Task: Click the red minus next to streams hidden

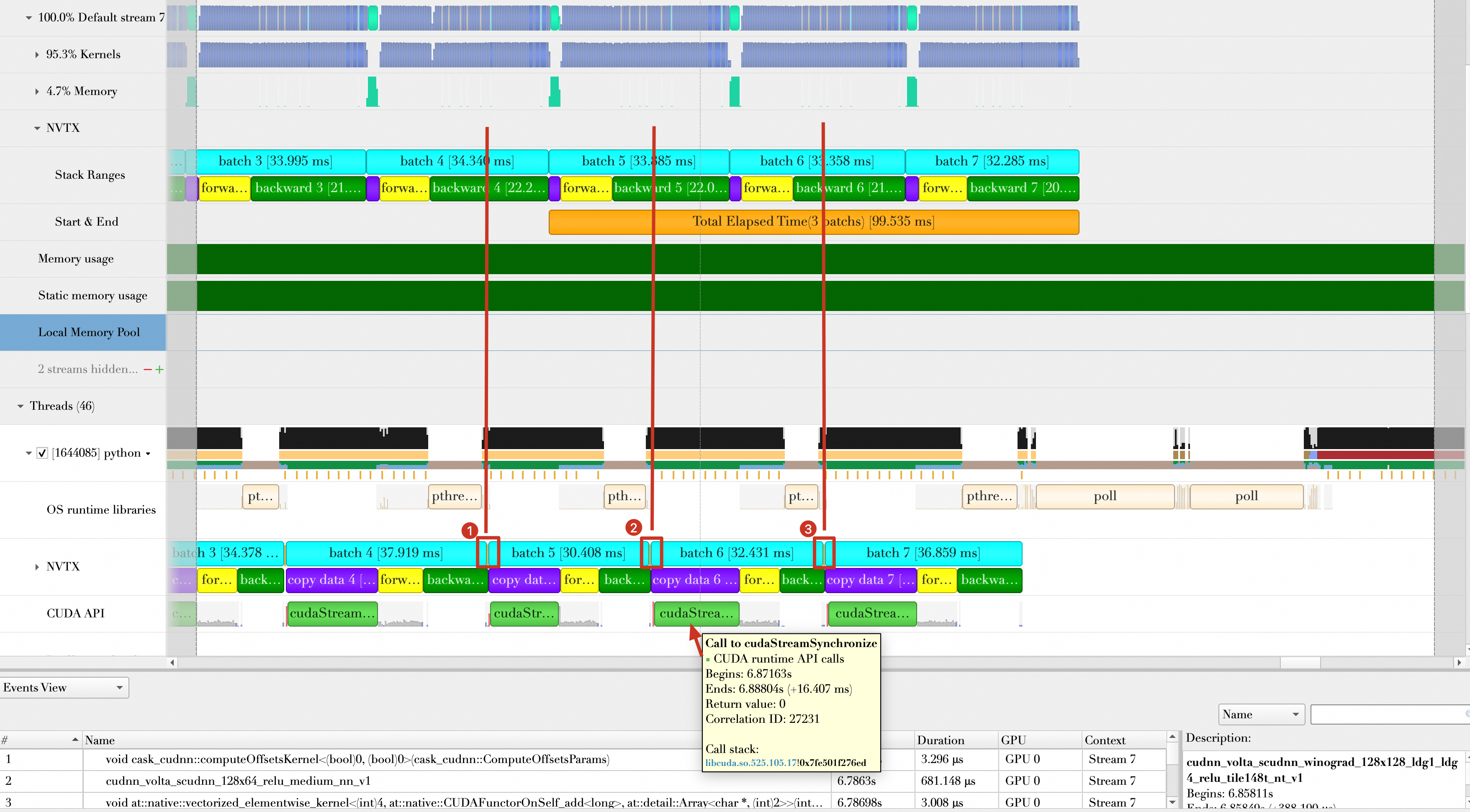Action: 148,370
